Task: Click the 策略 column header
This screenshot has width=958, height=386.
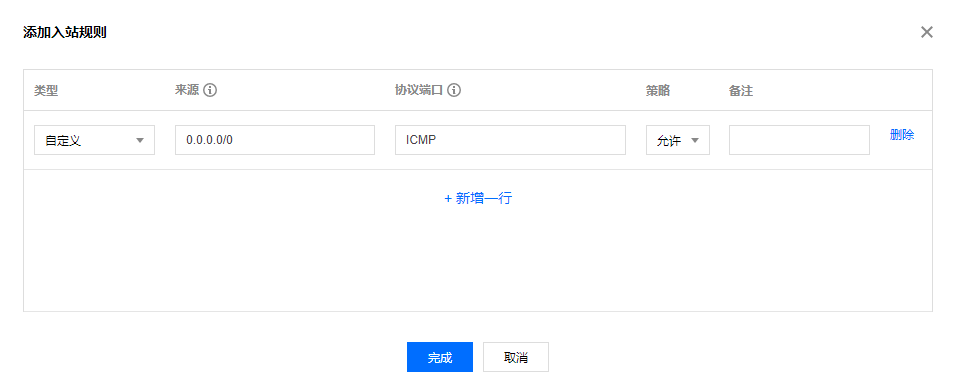Action: click(x=658, y=91)
